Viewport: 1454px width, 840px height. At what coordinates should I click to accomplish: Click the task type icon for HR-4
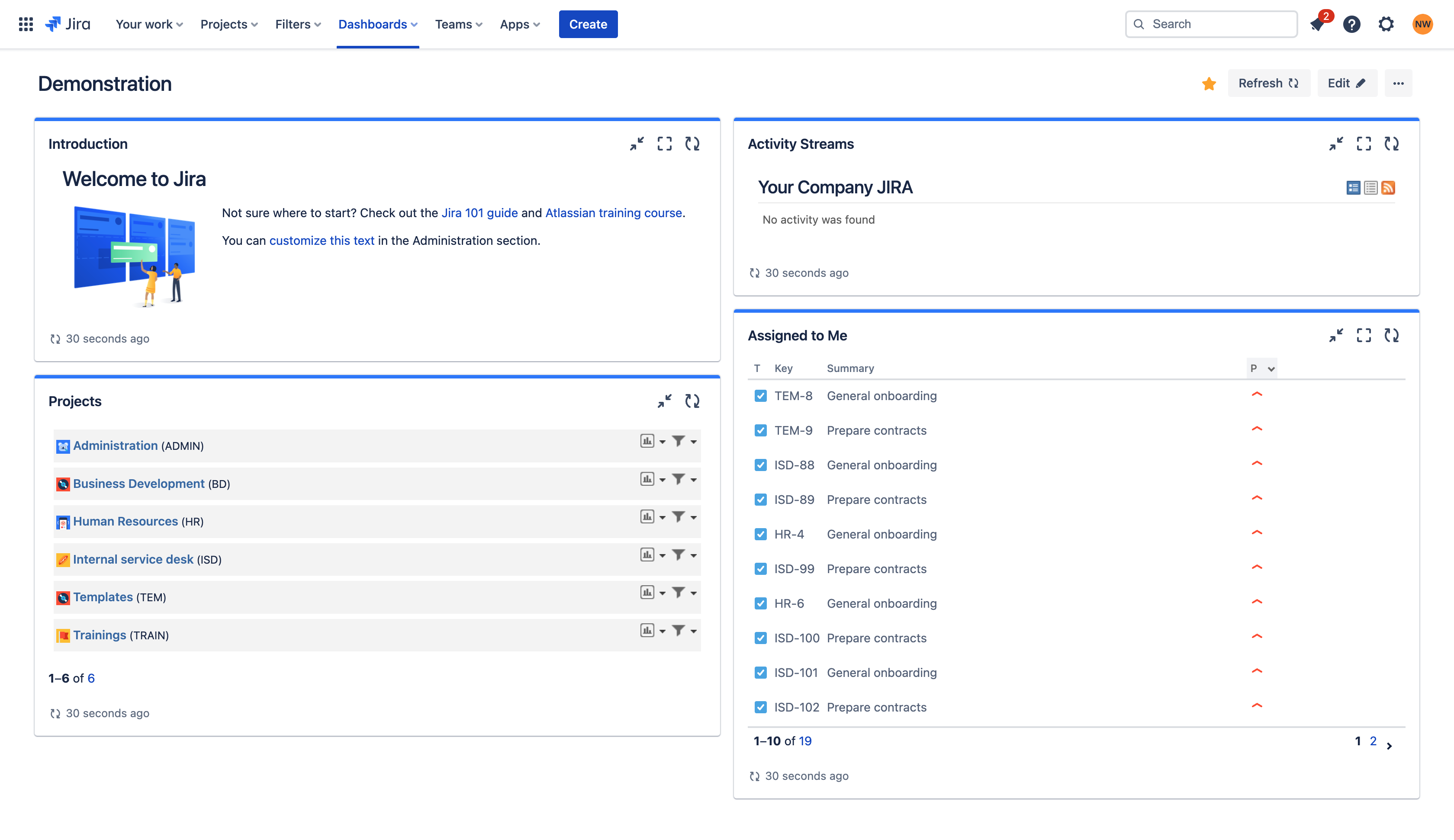(x=760, y=534)
